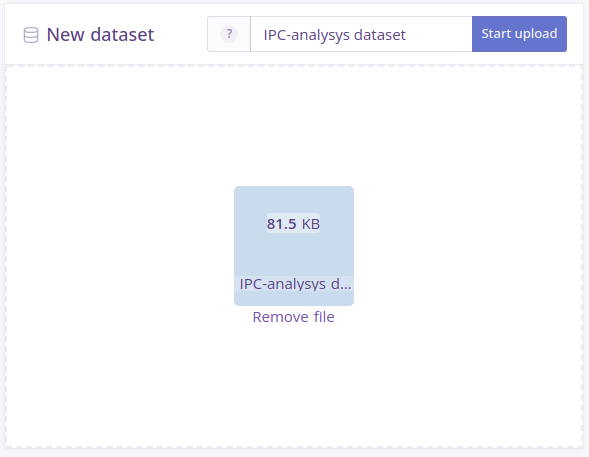Select the uploaded file thumbnail tile

(294, 246)
